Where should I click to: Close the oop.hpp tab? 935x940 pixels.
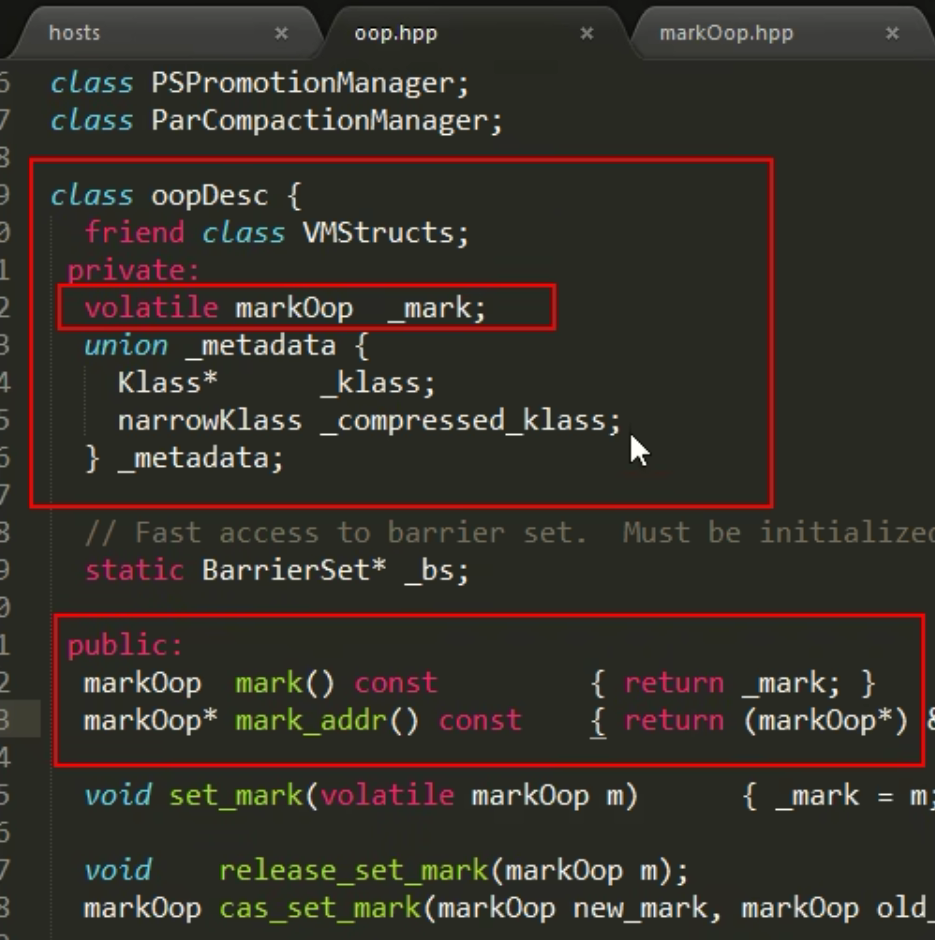click(587, 33)
